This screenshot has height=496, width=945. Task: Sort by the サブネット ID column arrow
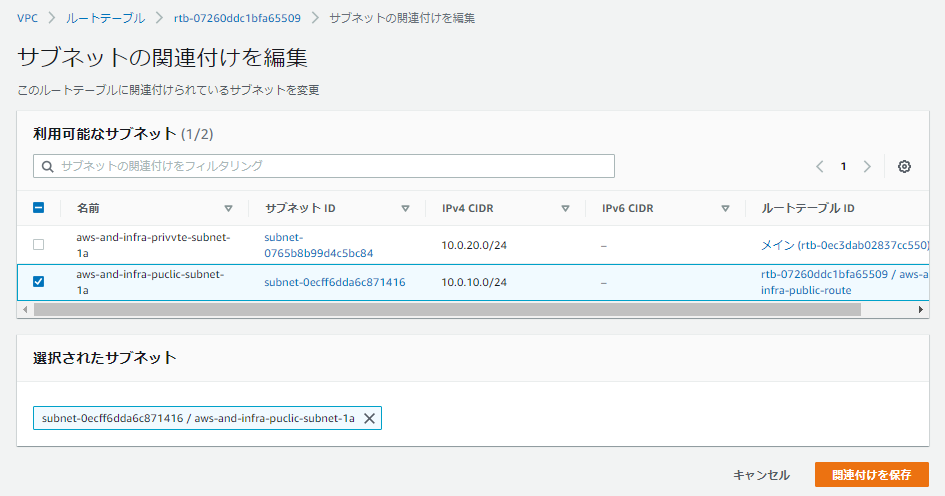pos(405,208)
